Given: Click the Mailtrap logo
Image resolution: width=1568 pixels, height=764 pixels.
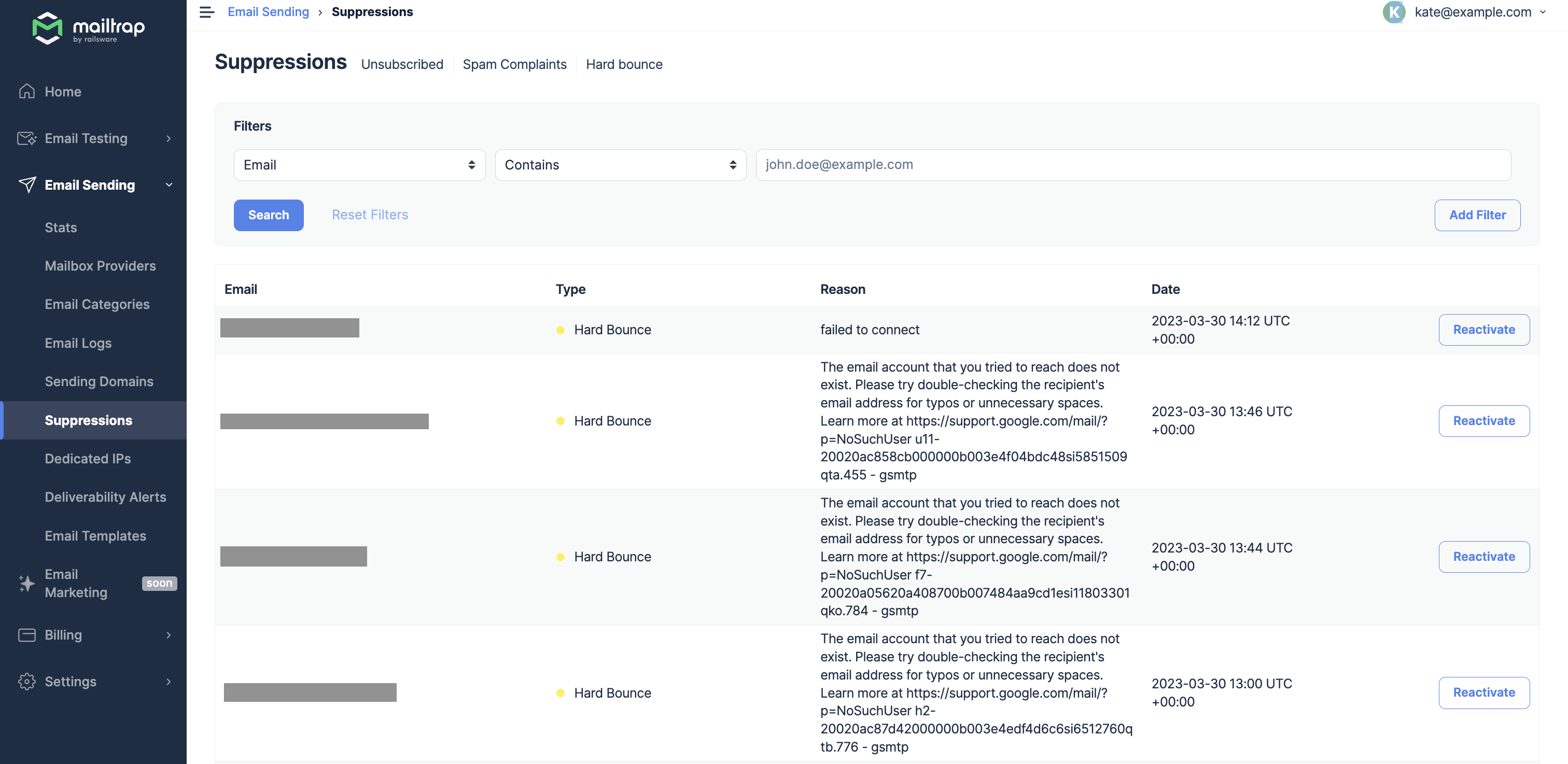Looking at the screenshot, I should (88, 28).
